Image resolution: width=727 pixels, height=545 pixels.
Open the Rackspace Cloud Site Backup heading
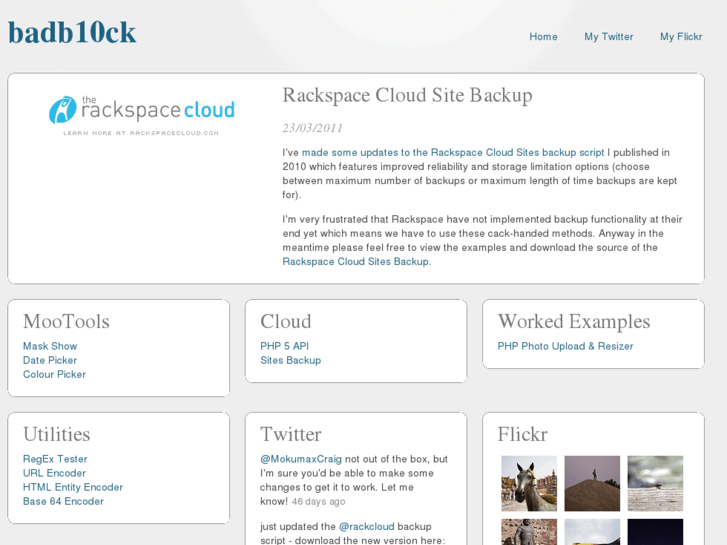click(408, 95)
